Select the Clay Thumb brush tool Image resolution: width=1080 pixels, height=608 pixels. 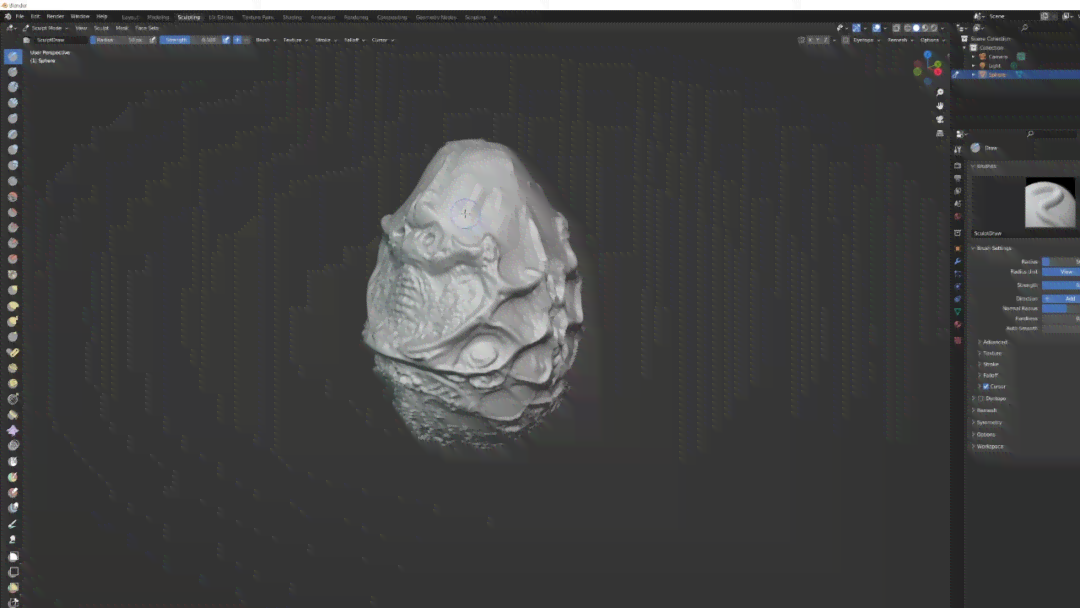click(13, 118)
